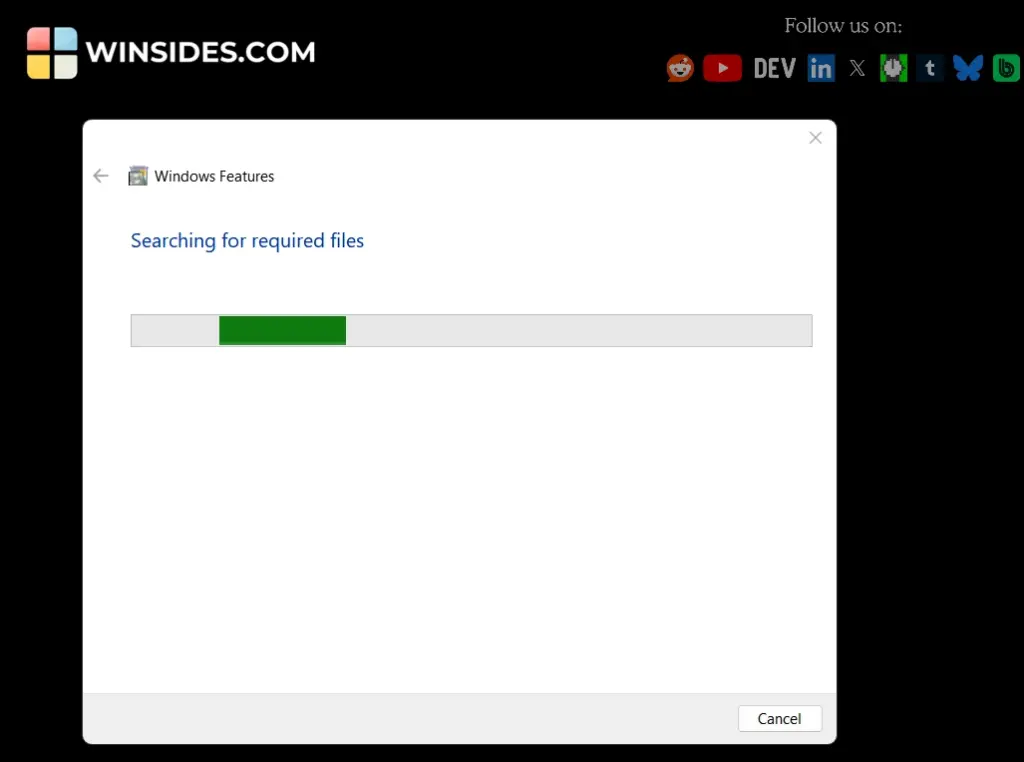The height and width of the screenshot is (762, 1024).
Task: Click the Tumblr icon
Action: 930,67
